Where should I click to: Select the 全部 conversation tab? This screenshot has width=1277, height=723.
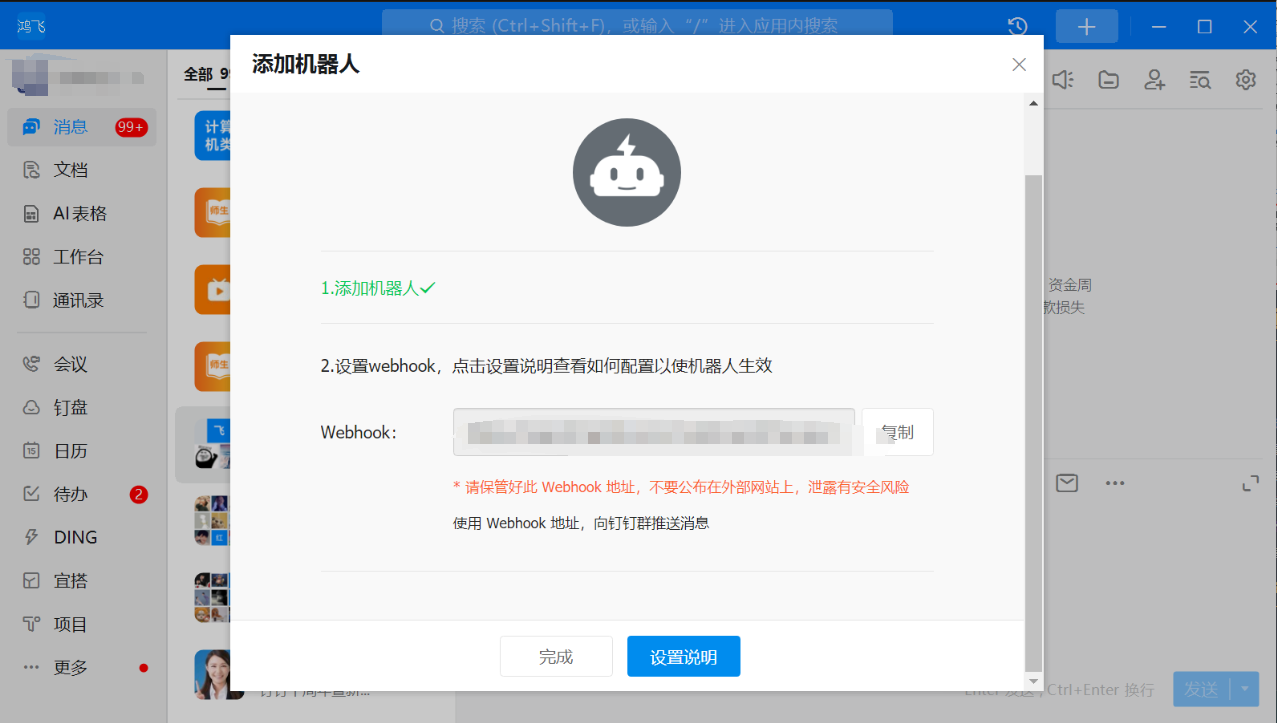click(198, 74)
